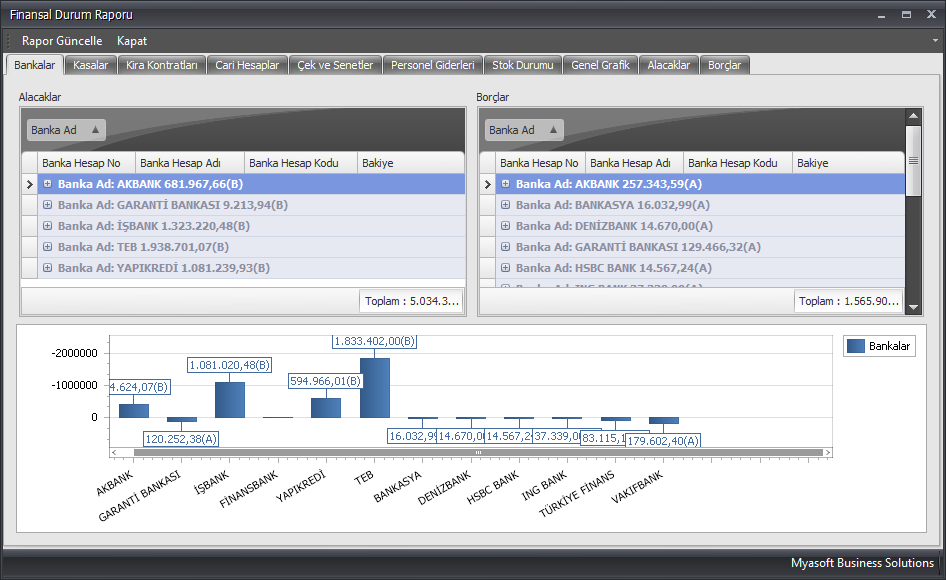Click the İŞBANK bar in chart
The image size is (946, 580).
[x=230, y=400]
